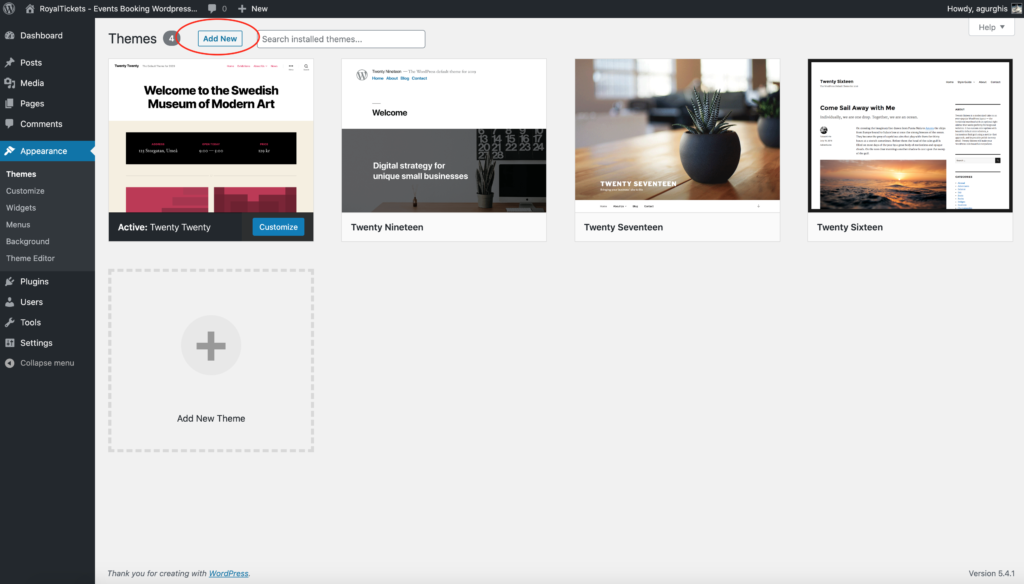Follow the WordPress link in footer
Viewport: 1024px width, 584px height.
coord(229,574)
